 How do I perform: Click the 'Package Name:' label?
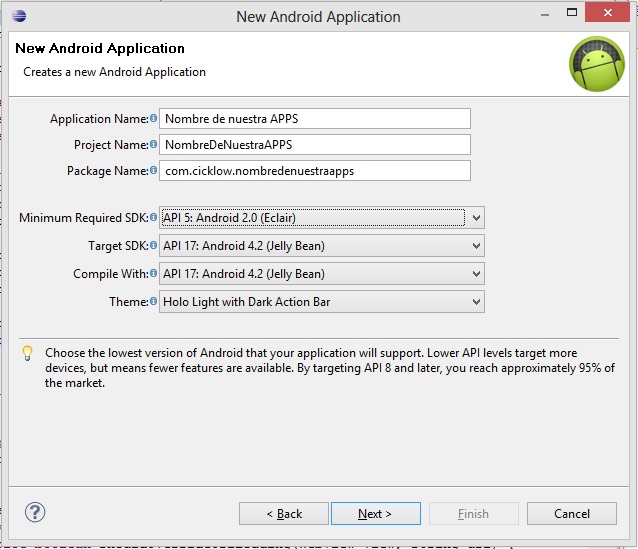click(108, 171)
